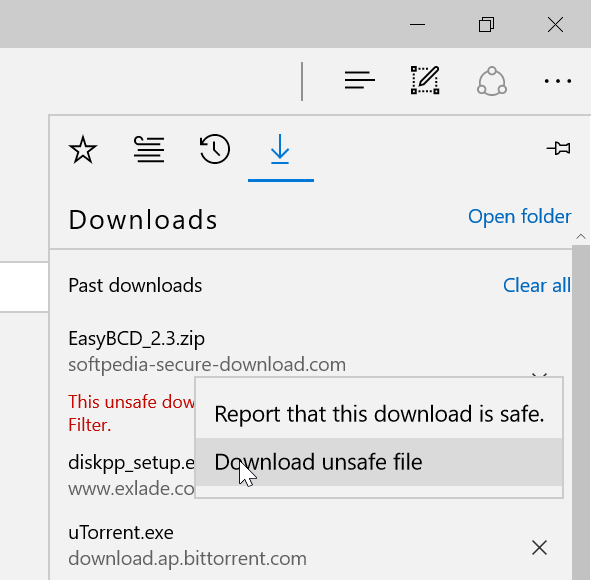The width and height of the screenshot is (591, 580).
Task: Click the Past downloads heading
Action: point(135,285)
